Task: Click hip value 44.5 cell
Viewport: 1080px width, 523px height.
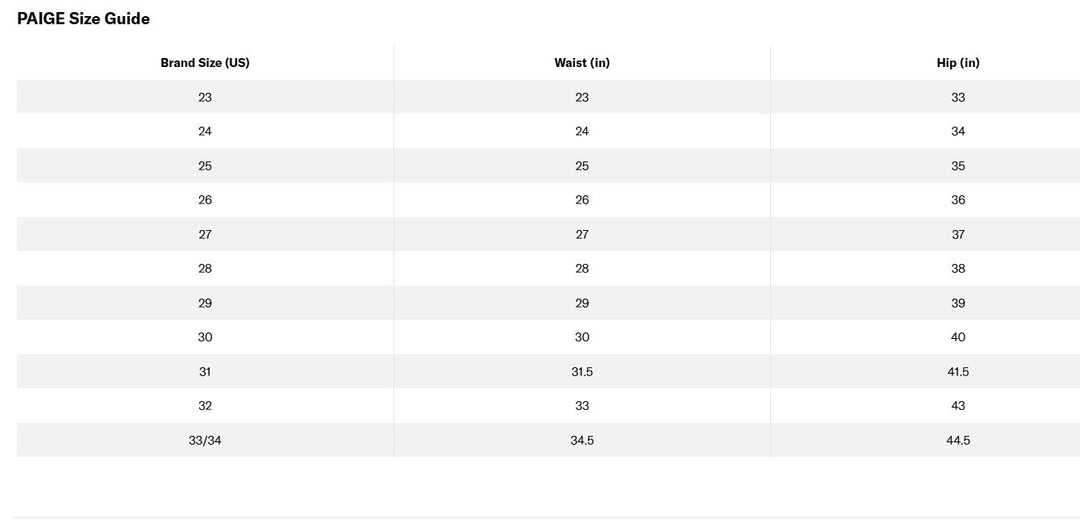Action: coord(958,440)
